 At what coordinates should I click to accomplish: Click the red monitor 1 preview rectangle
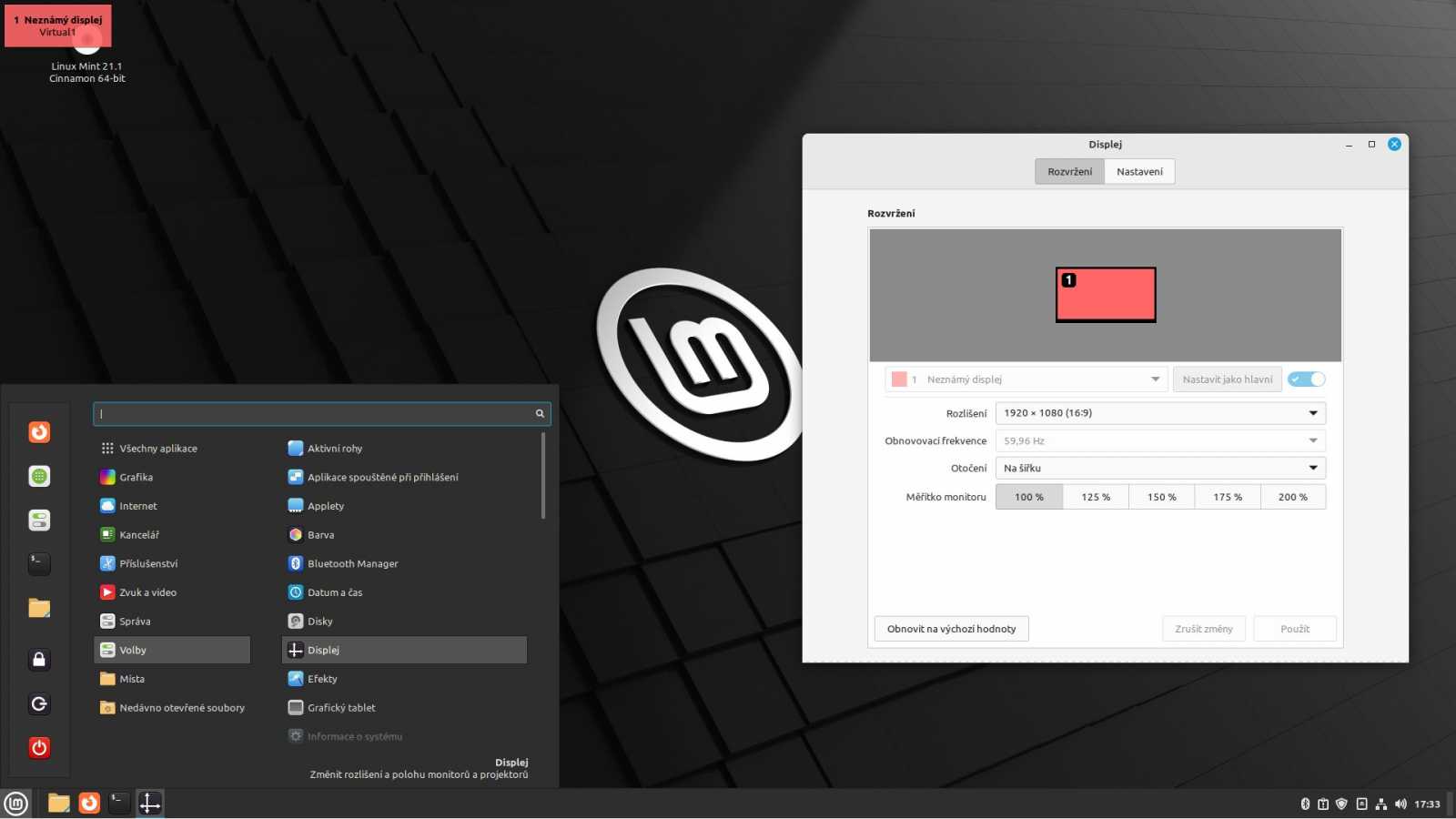coord(1106,295)
